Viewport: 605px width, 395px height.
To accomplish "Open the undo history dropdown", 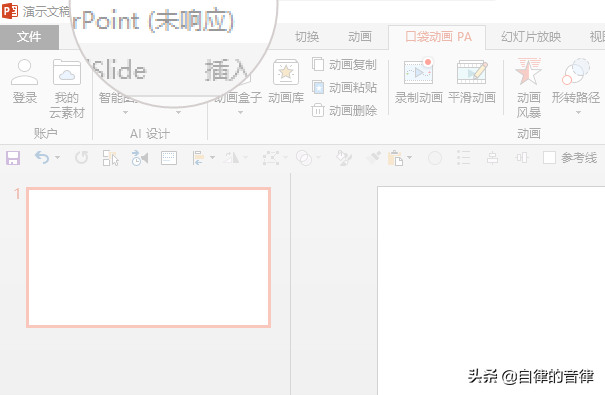I will point(57,158).
